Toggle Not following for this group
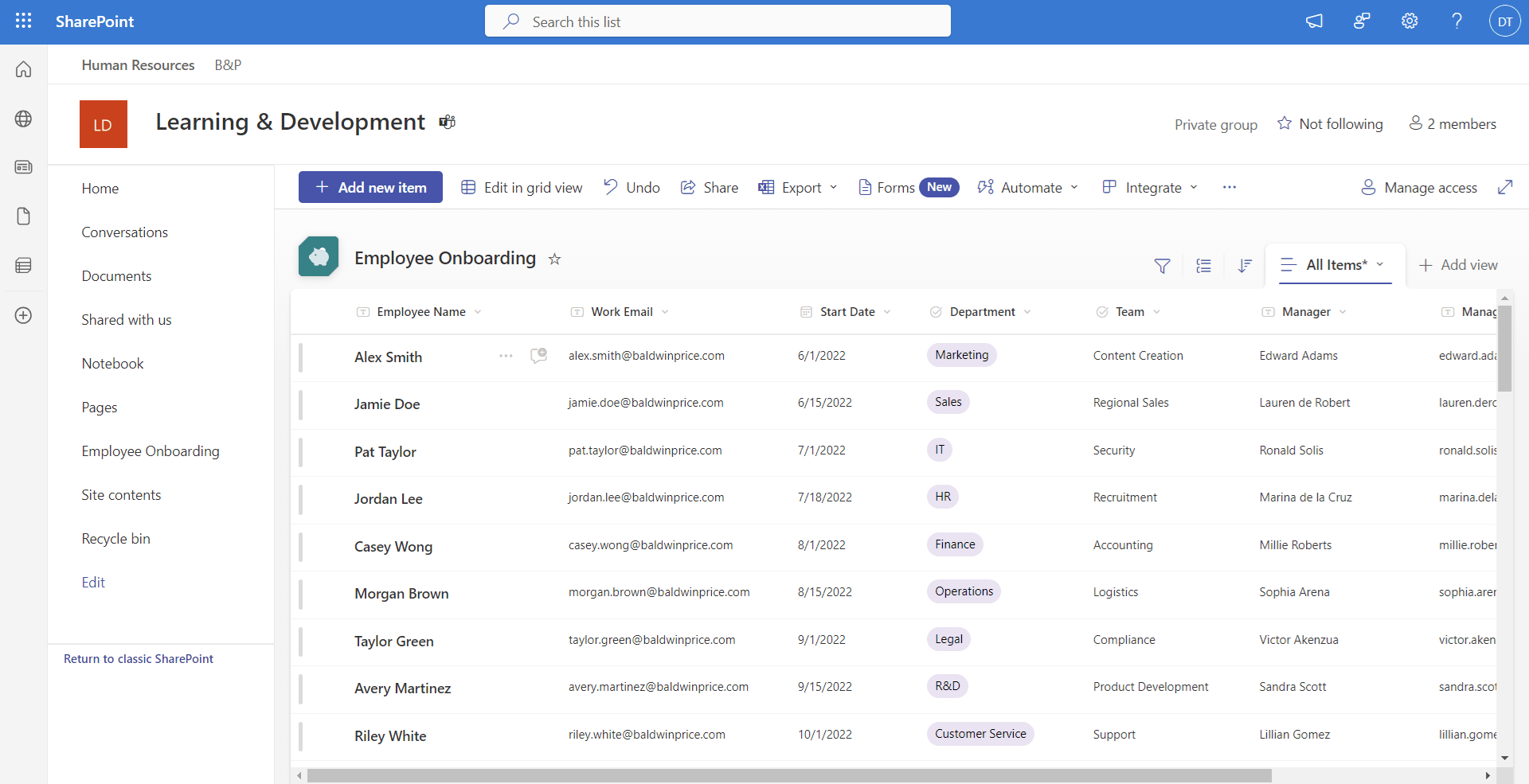Image resolution: width=1529 pixels, height=784 pixels. coord(1330,123)
